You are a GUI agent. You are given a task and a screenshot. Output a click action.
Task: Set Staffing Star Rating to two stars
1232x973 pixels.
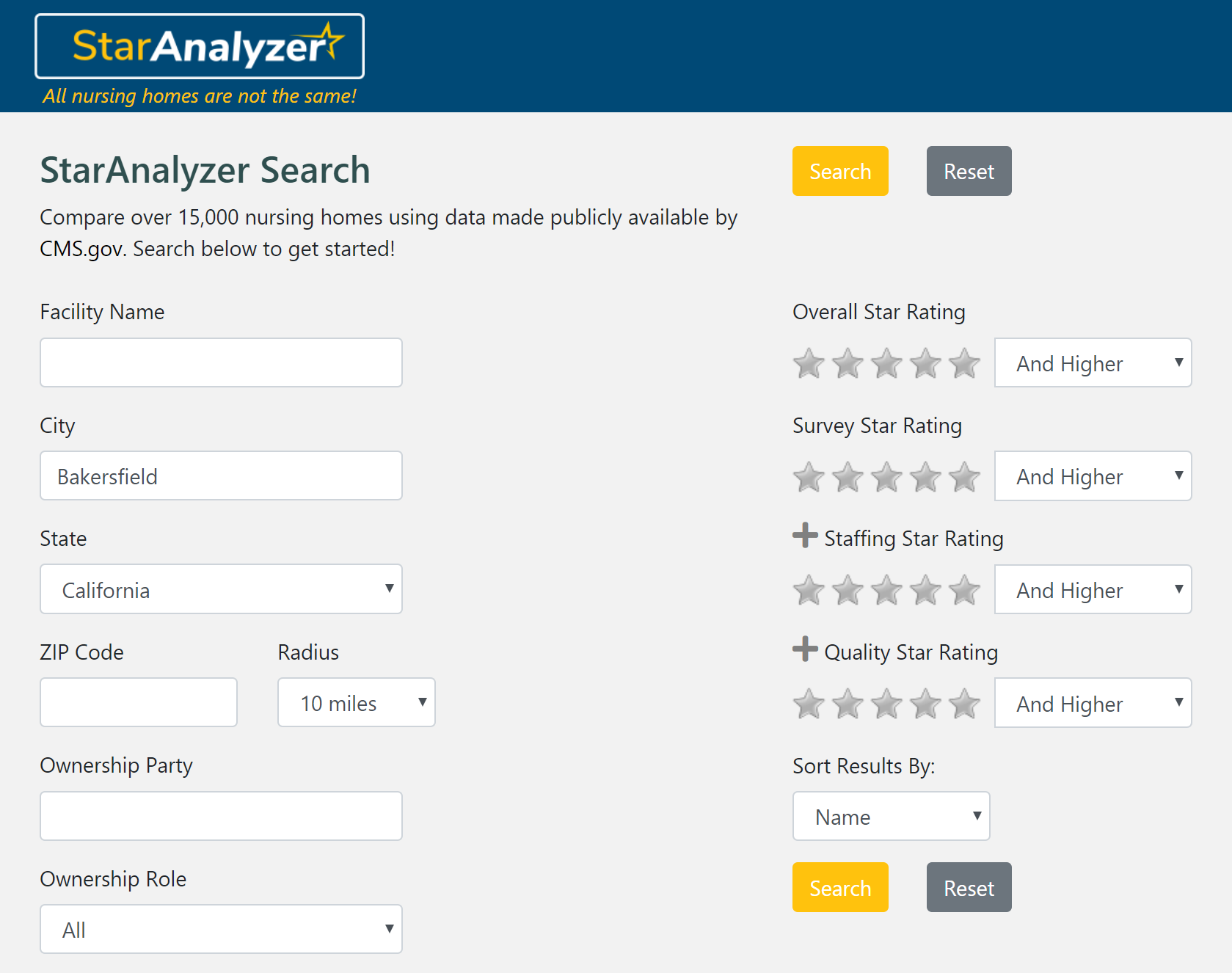pyautogui.click(x=848, y=590)
